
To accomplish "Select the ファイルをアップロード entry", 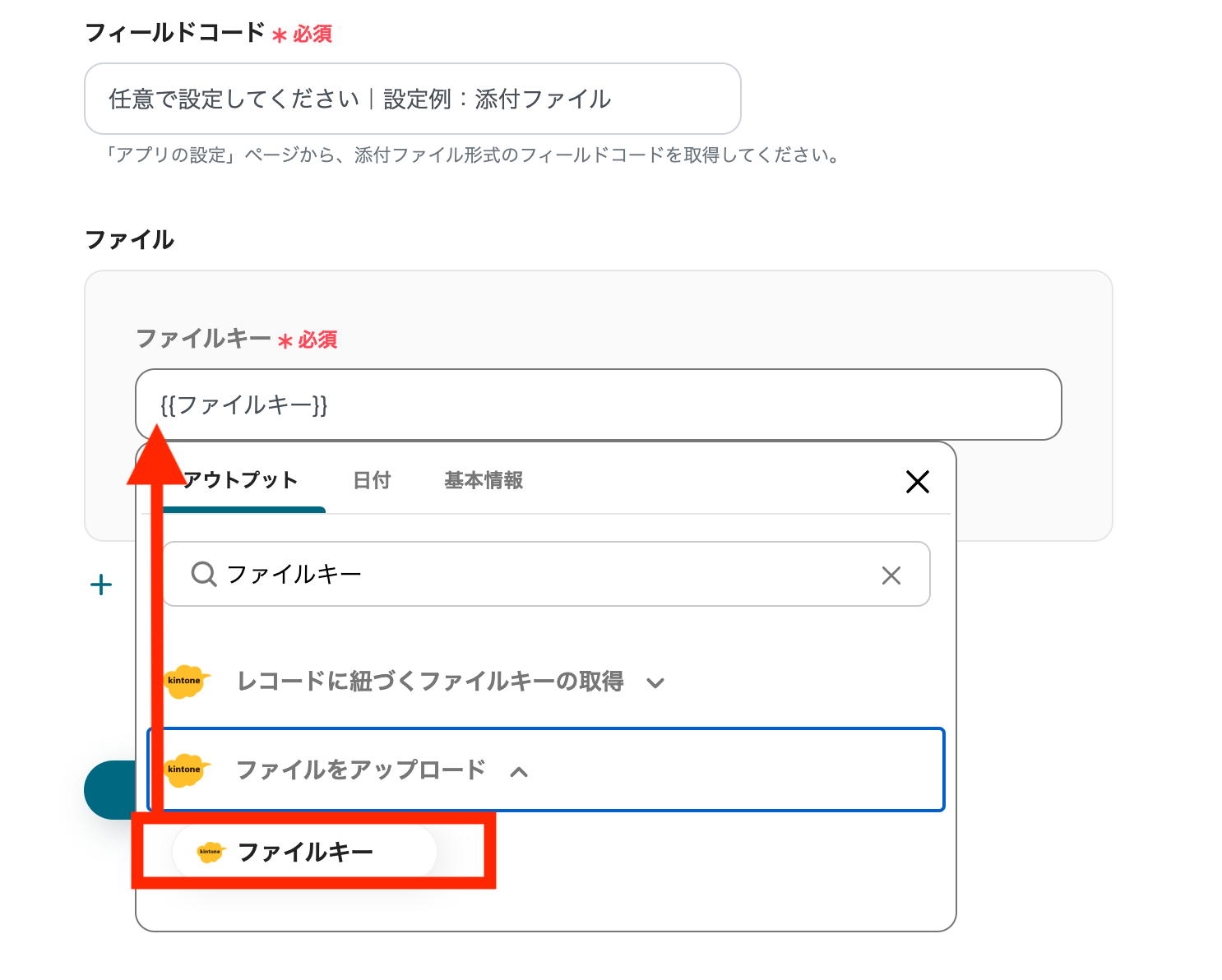I will (x=360, y=770).
